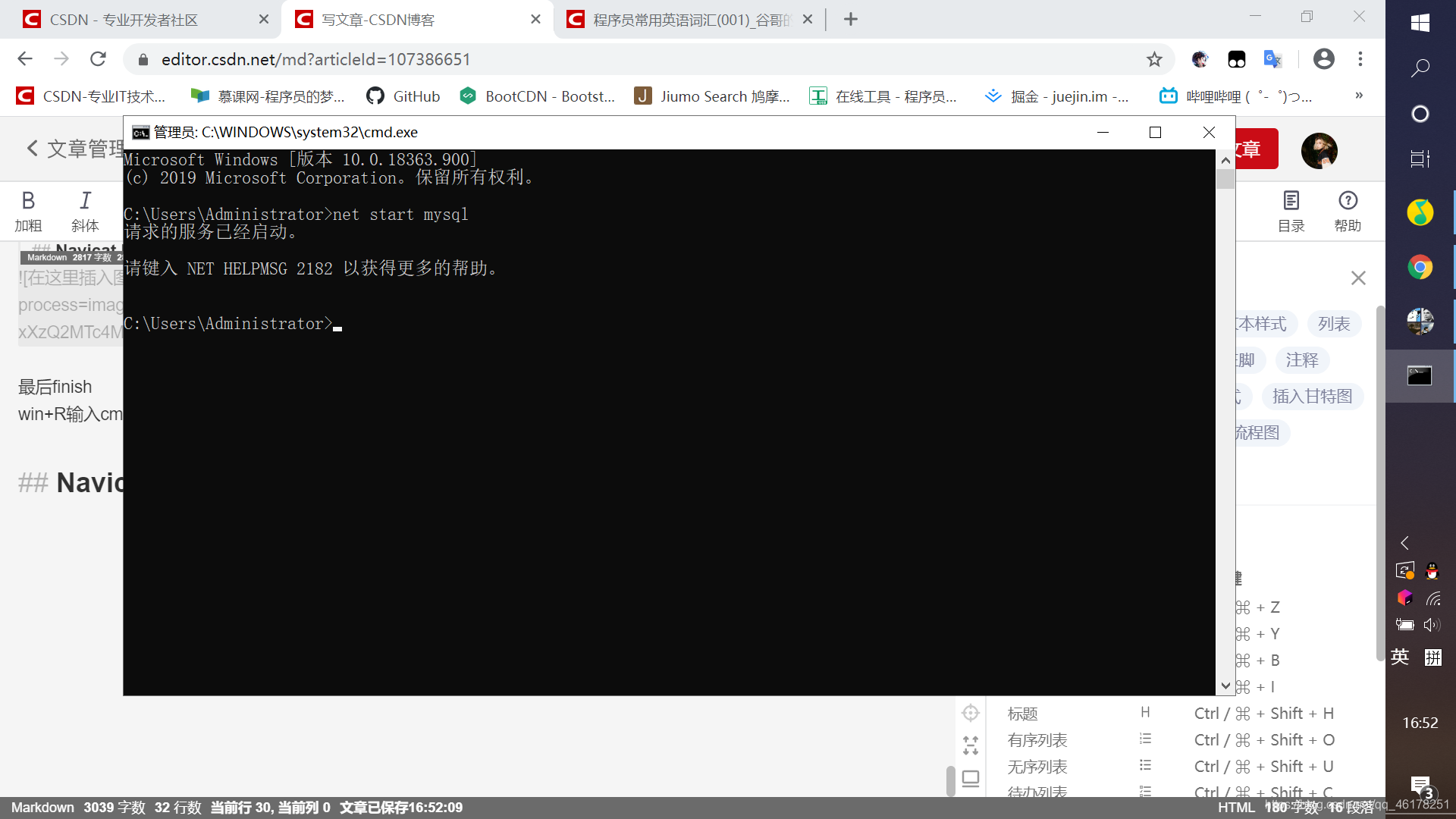Screen dimensions: 1456x819
Task: Open Windows search magnifier icon
Action: pos(1420,68)
